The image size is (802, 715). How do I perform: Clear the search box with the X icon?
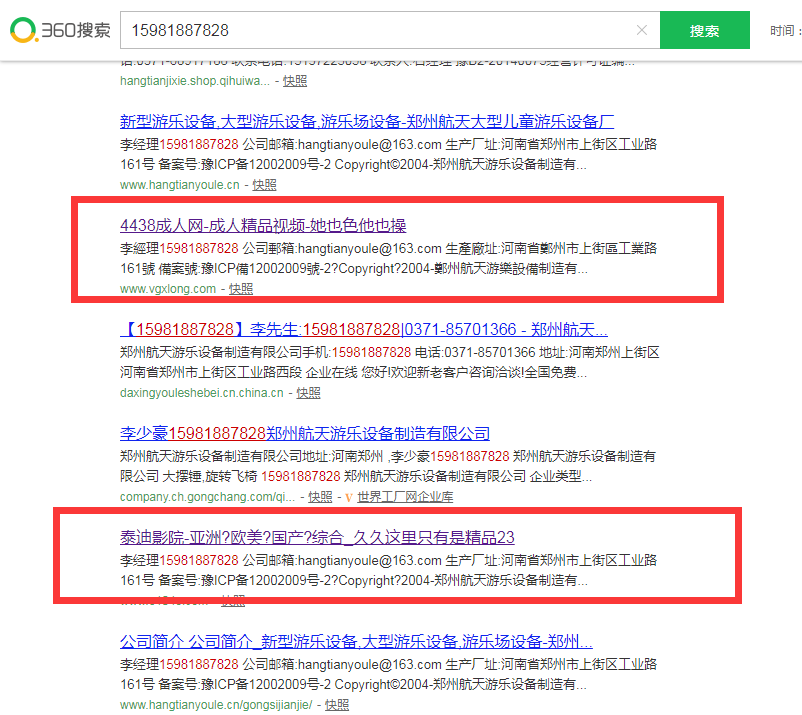pyautogui.click(x=641, y=30)
